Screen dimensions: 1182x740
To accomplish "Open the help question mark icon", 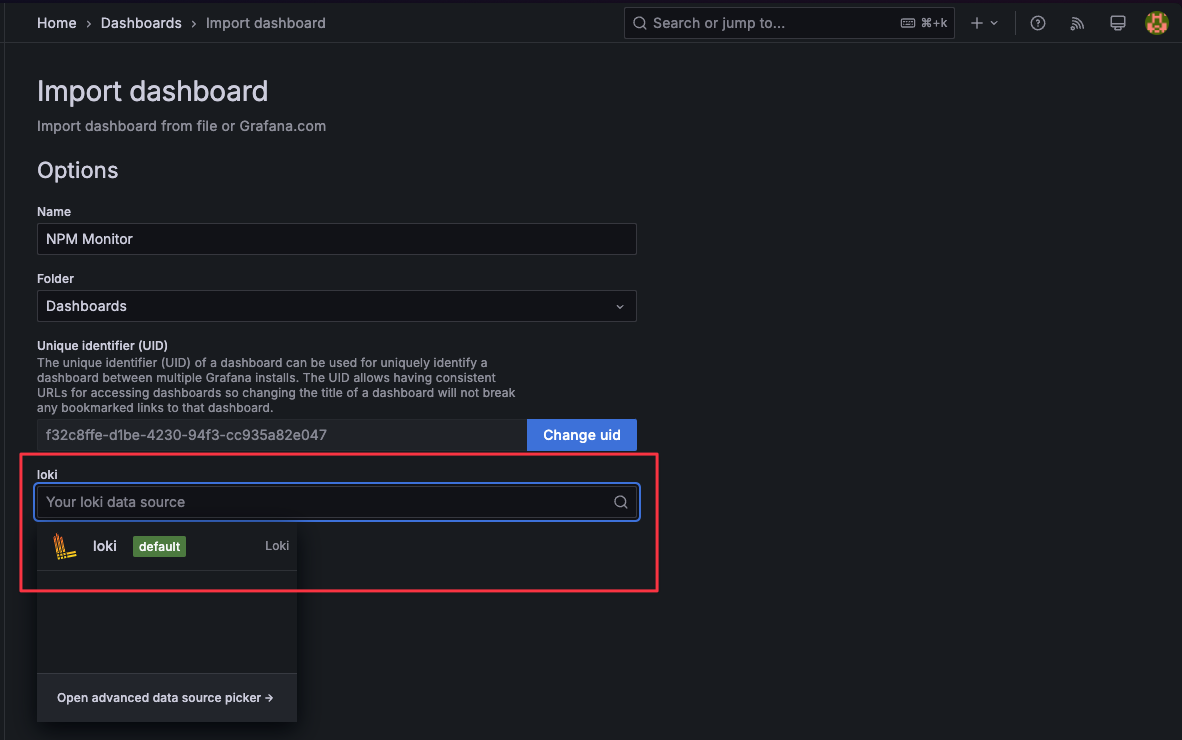I will [x=1038, y=23].
